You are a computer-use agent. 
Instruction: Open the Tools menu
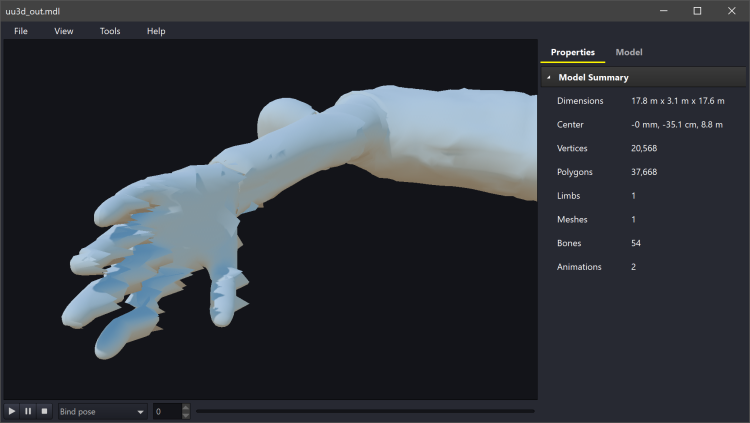110,31
